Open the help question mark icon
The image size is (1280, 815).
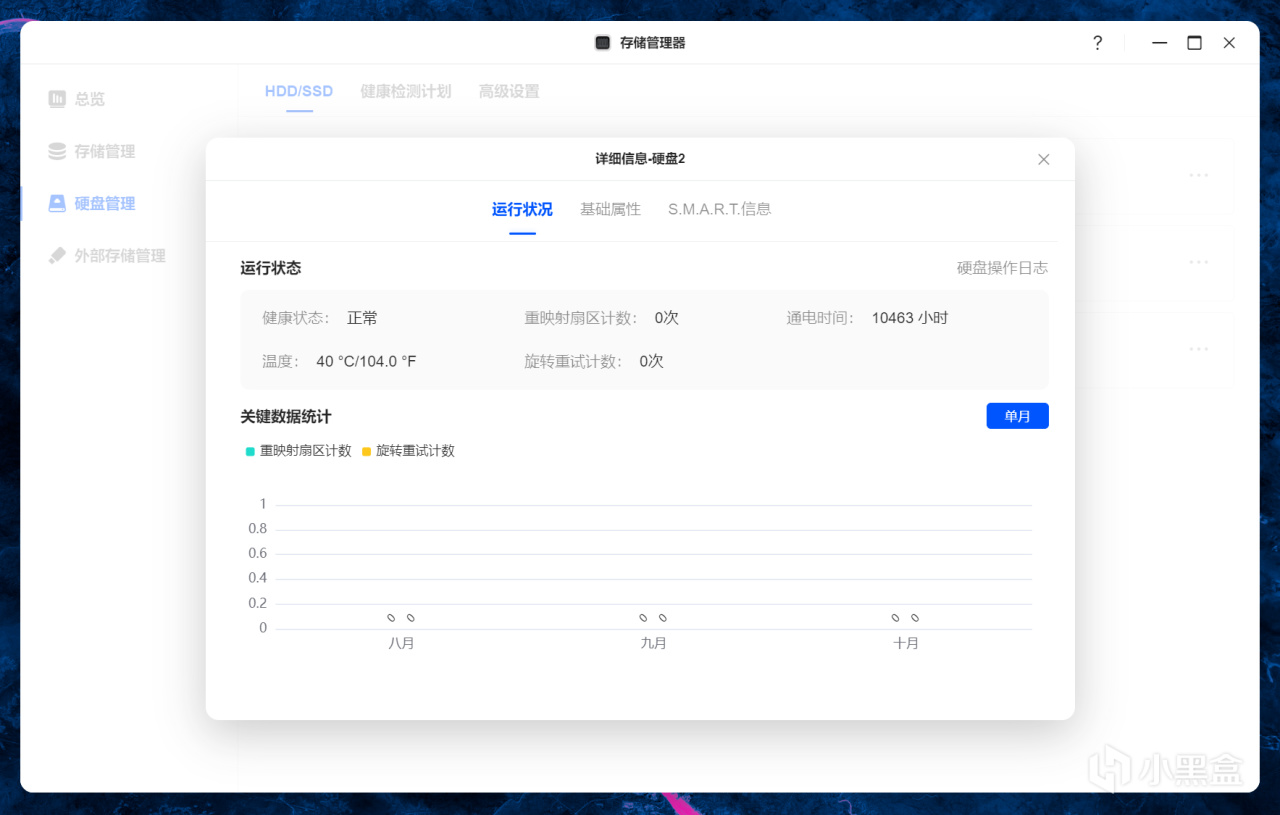(1097, 43)
